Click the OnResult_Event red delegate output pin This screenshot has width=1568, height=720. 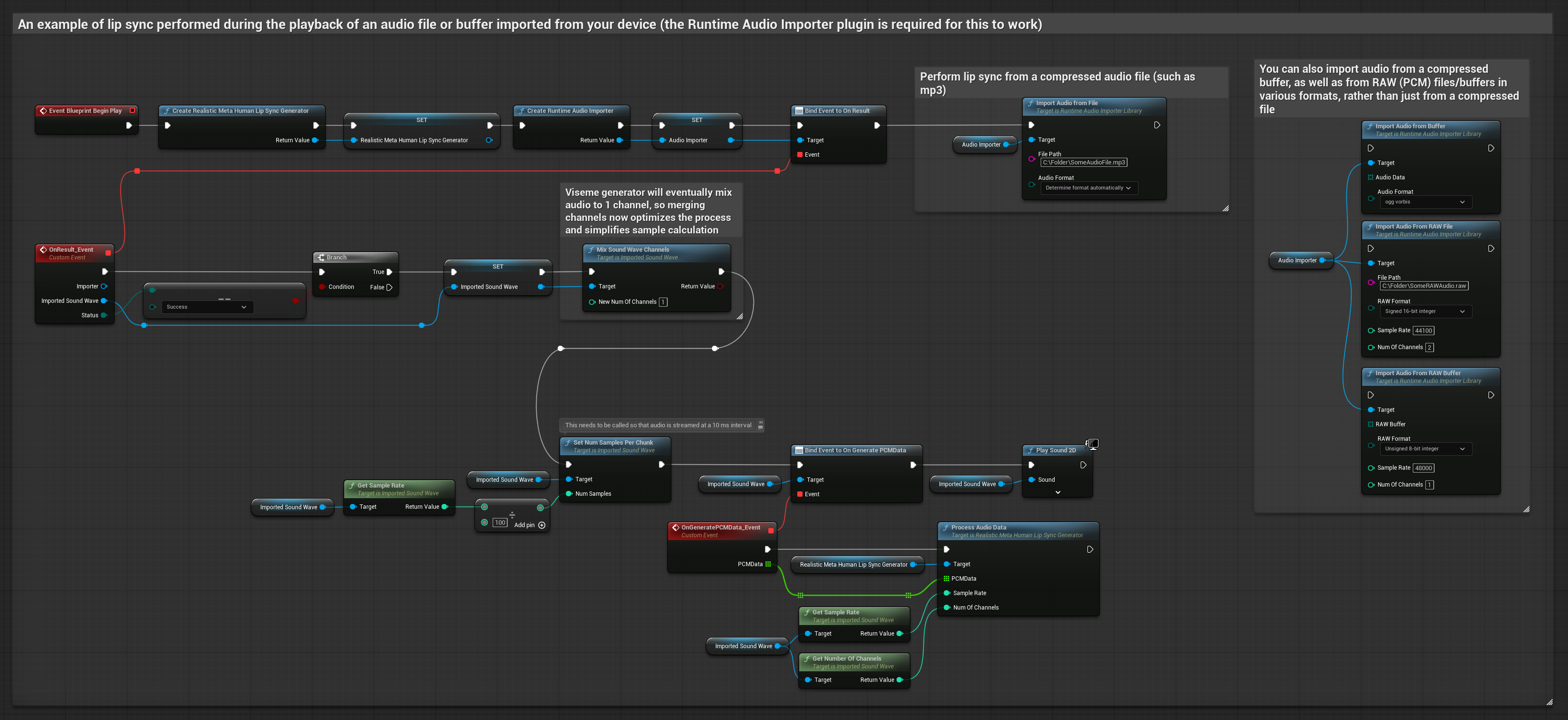[x=108, y=252]
